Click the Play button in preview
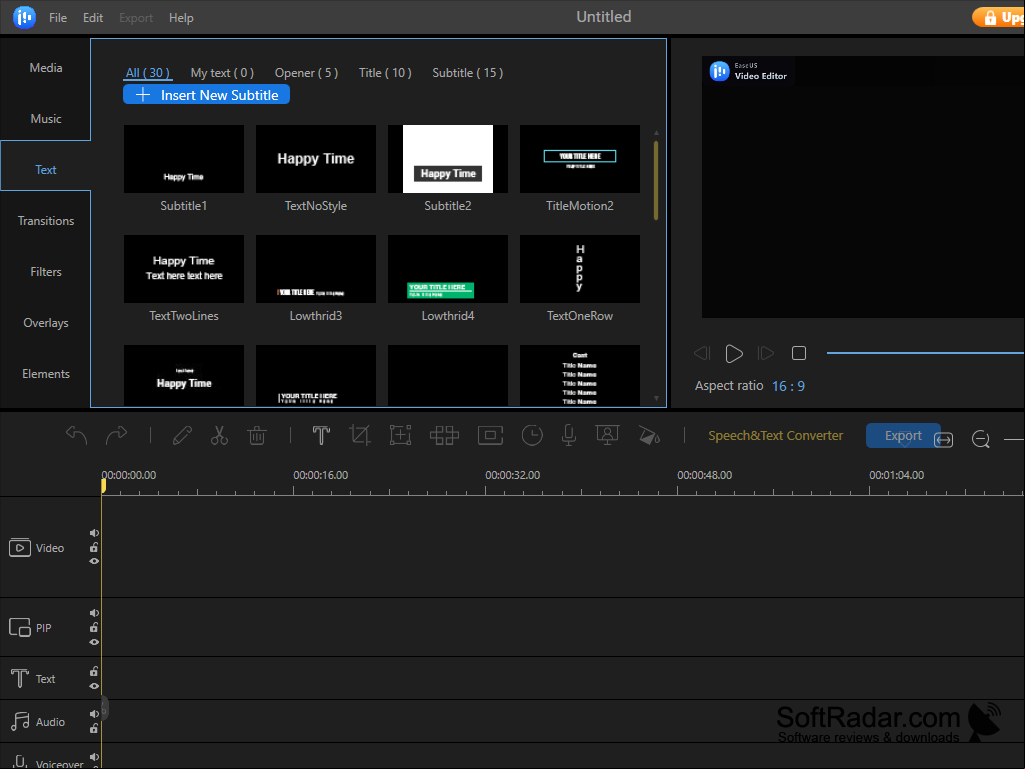The width and height of the screenshot is (1025, 769). coord(734,354)
